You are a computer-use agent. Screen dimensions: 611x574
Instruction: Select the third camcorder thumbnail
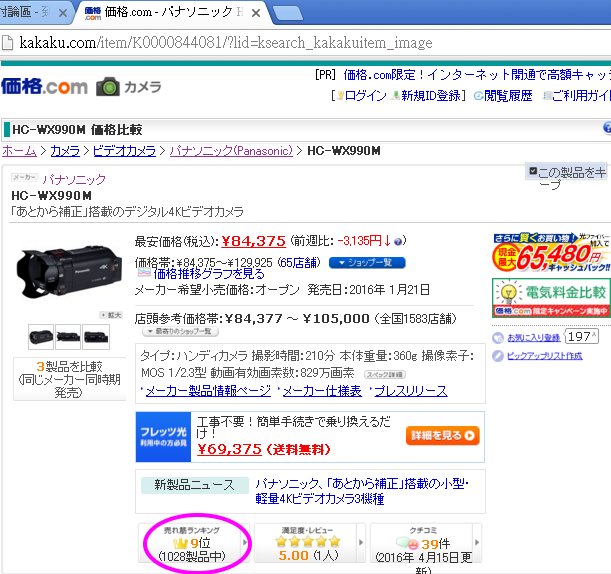[x=96, y=337]
